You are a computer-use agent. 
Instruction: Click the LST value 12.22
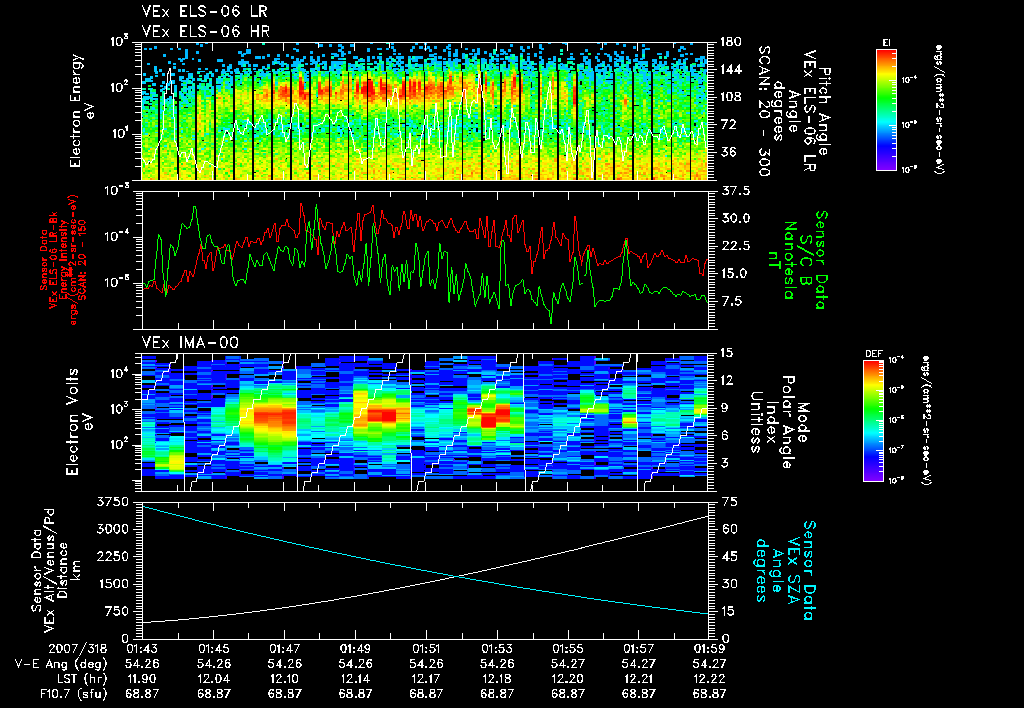point(709,679)
